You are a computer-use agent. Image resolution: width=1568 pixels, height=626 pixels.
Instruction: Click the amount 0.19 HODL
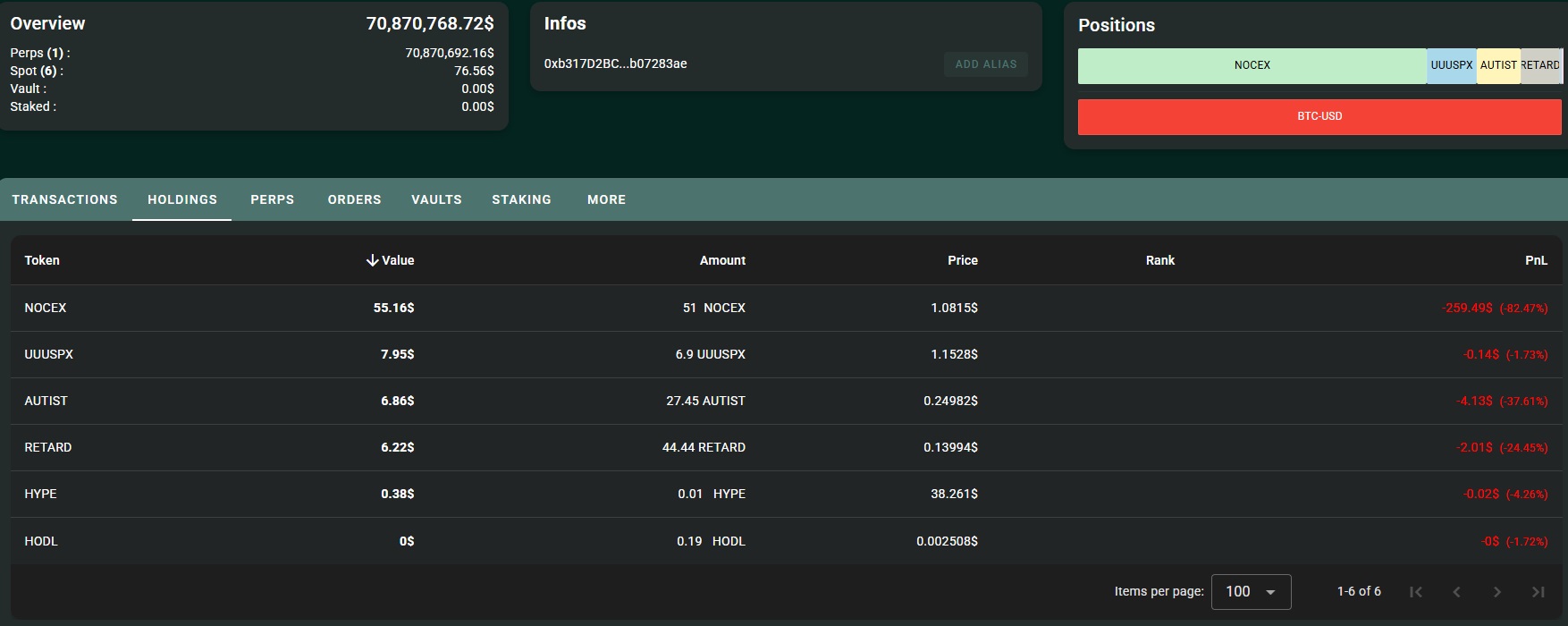(711, 541)
